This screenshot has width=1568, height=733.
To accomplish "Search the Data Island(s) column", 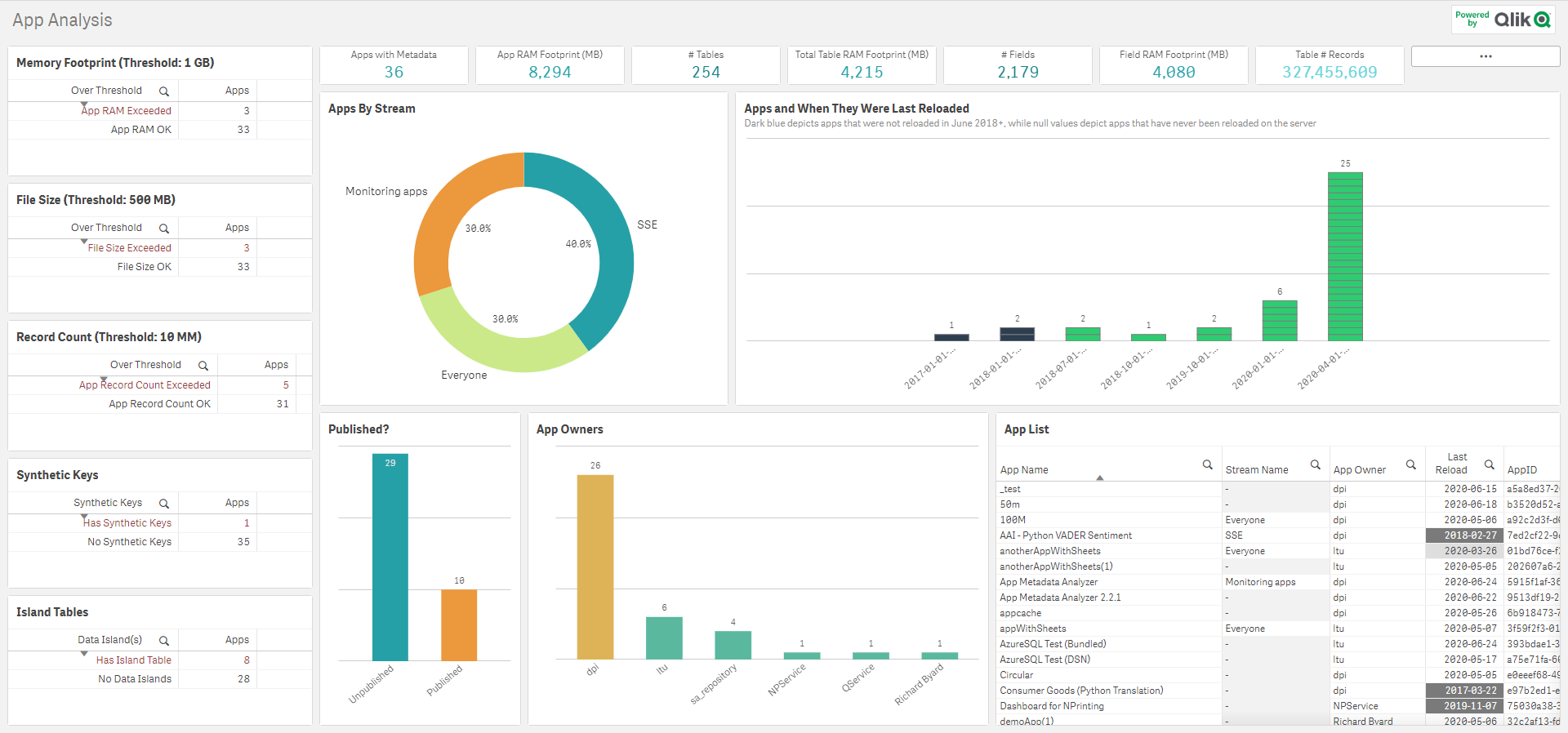I will coord(164,641).
